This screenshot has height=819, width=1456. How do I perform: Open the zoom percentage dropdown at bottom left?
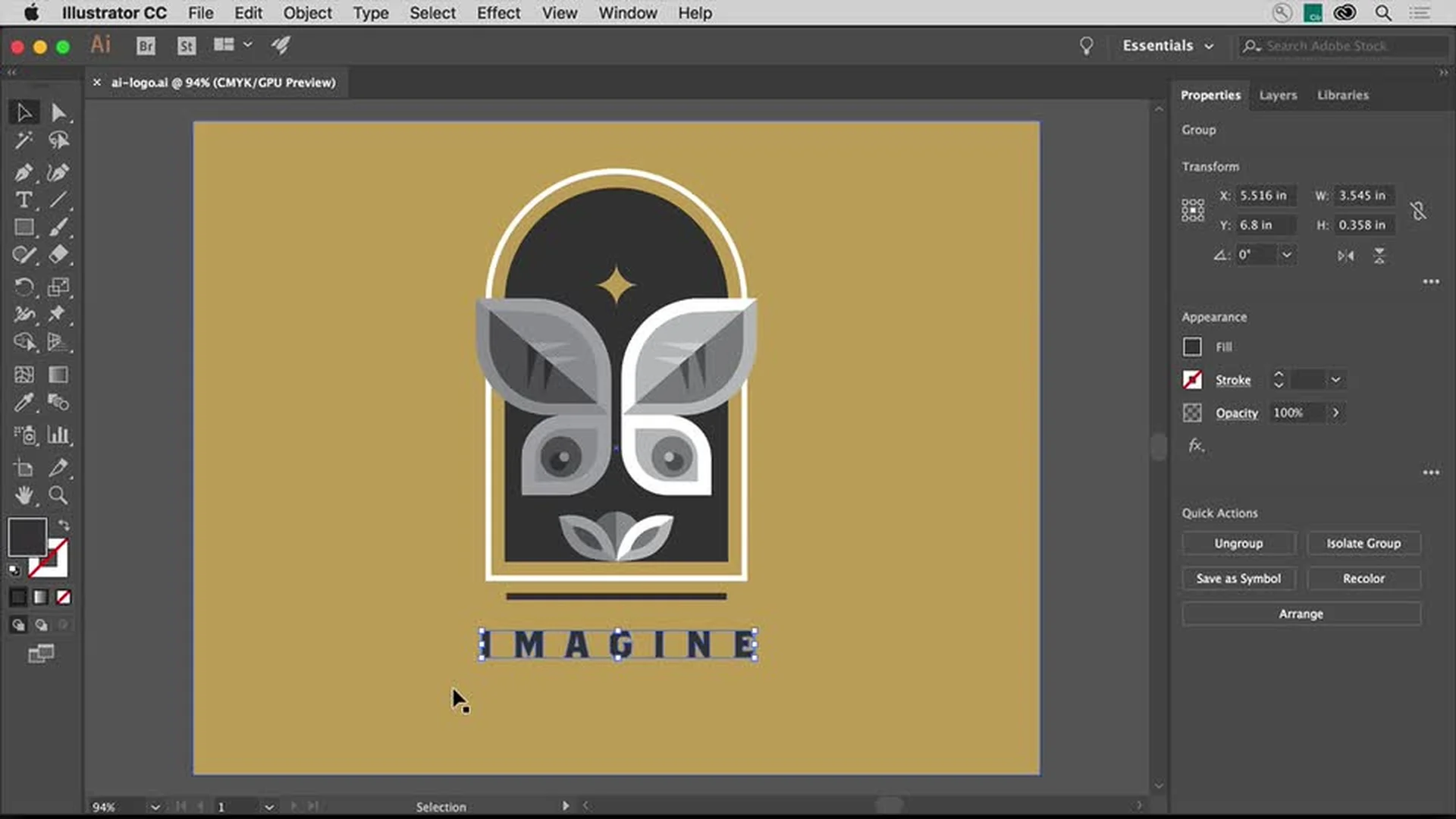[155, 807]
